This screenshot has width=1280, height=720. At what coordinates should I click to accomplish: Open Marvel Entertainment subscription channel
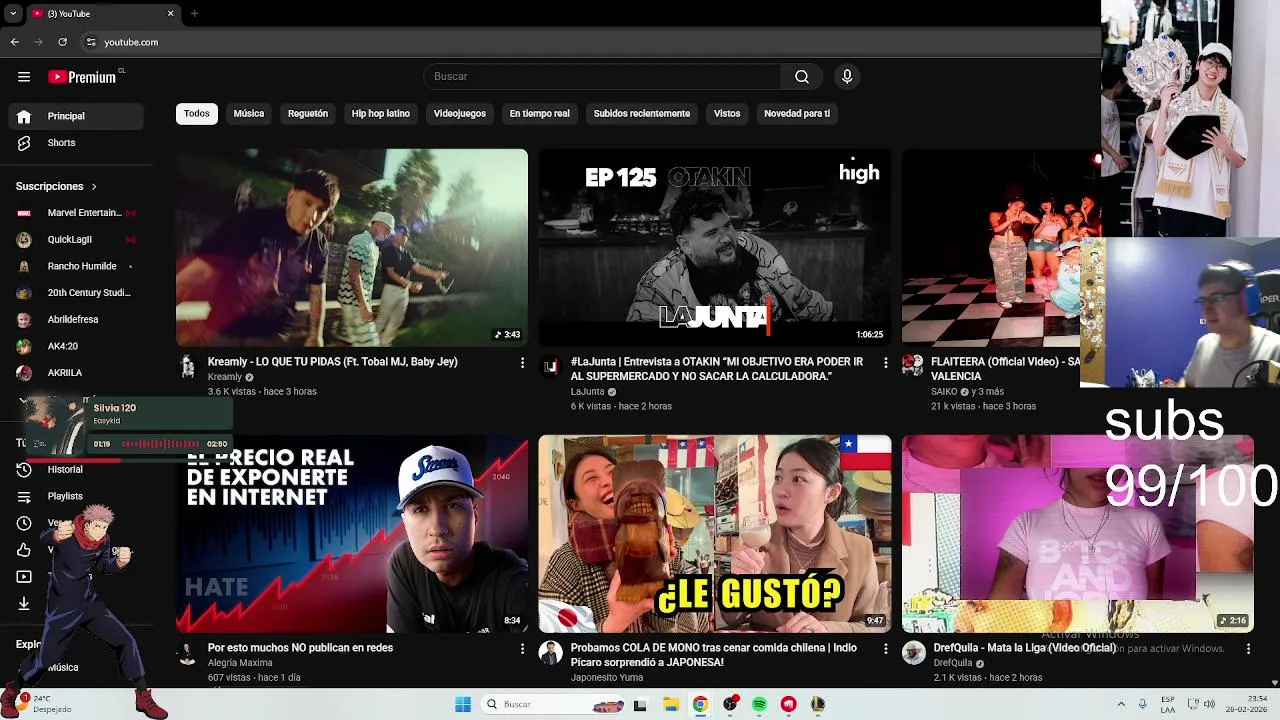pyautogui.click(x=76, y=213)
